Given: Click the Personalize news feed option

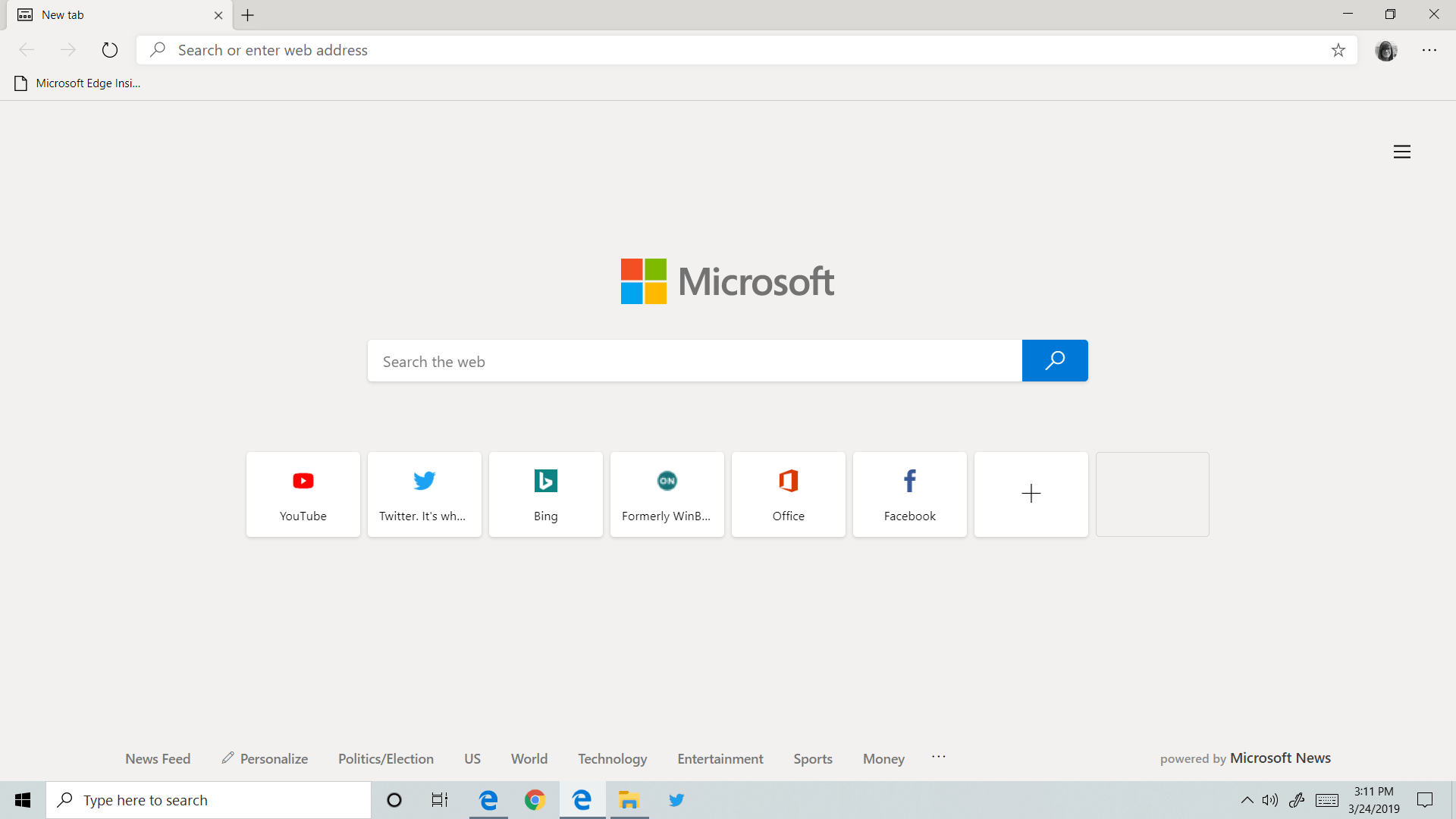Looking at the screenshot, I should tap(265, 758).
